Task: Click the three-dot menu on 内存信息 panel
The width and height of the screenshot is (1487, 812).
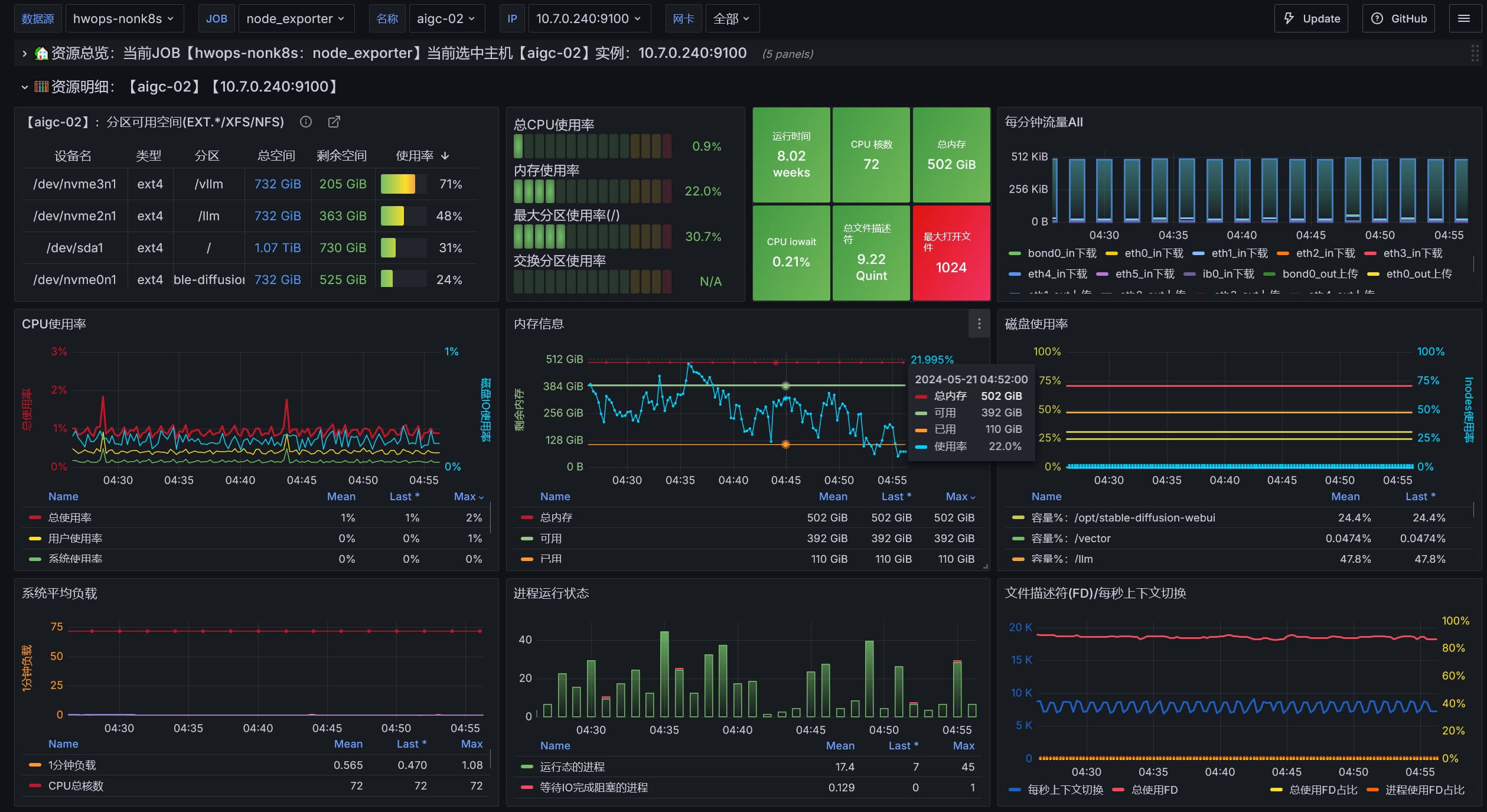Action: [x=979, y=324]
